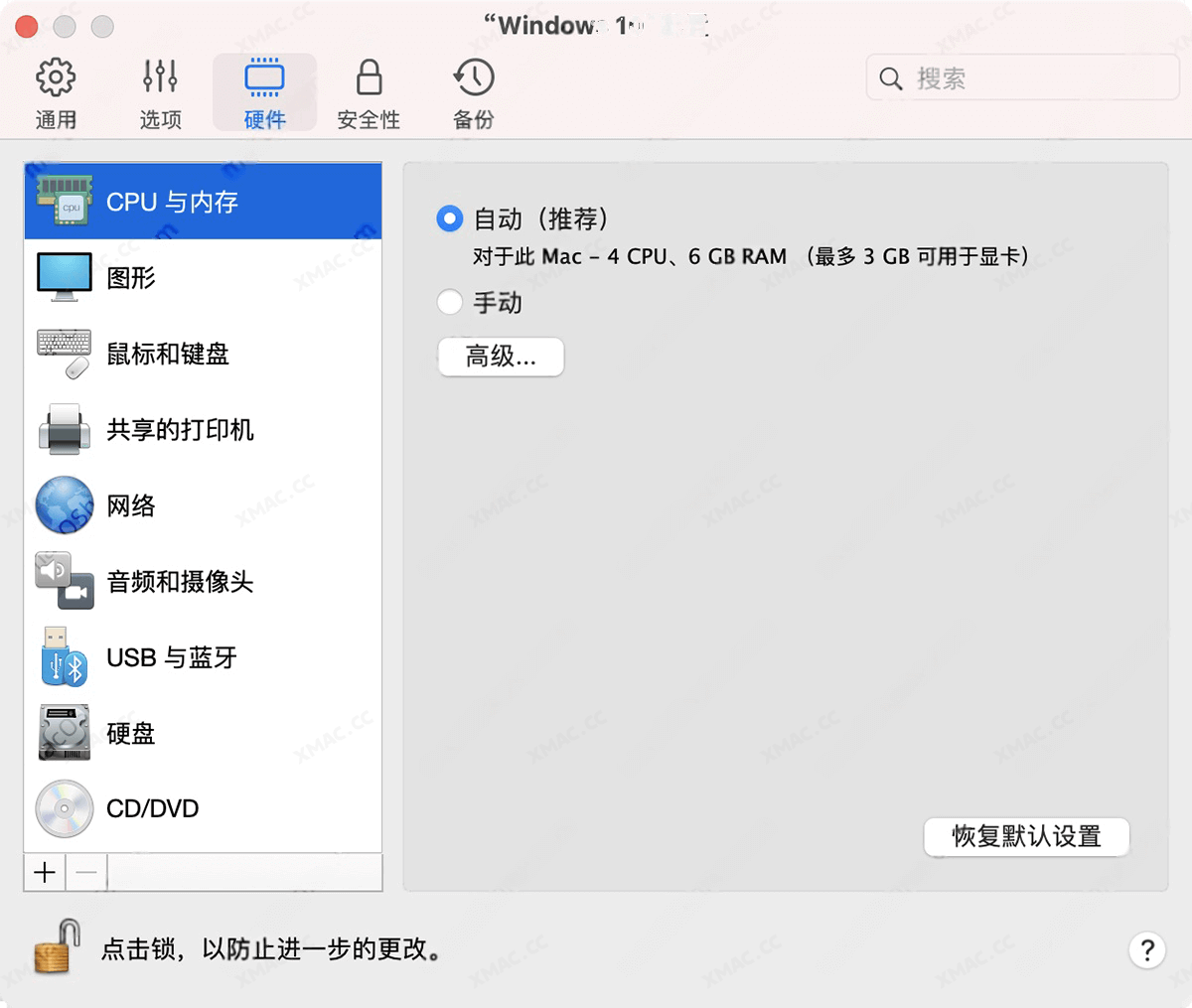Click 恢复默认设置 to restore defaults
Viewport: 1192px width, 1008px height.
[1025, 837]
